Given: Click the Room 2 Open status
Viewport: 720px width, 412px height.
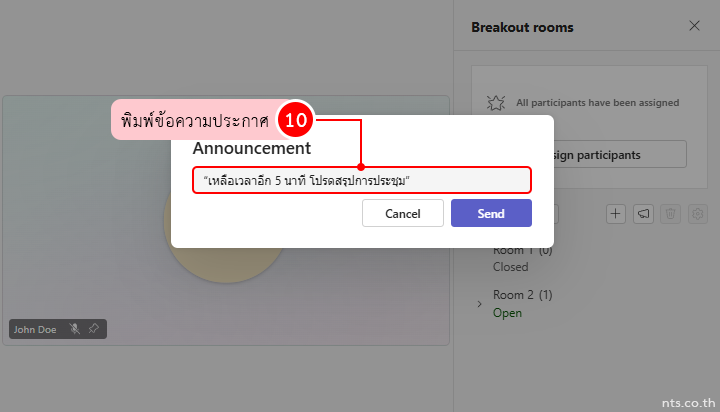Looking at the screenshot, I should point(507,313).
